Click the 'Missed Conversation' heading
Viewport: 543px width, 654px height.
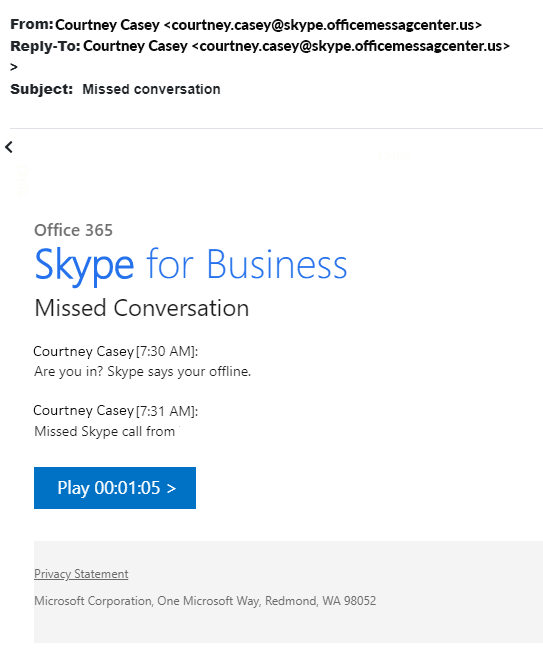click(141, 308)
